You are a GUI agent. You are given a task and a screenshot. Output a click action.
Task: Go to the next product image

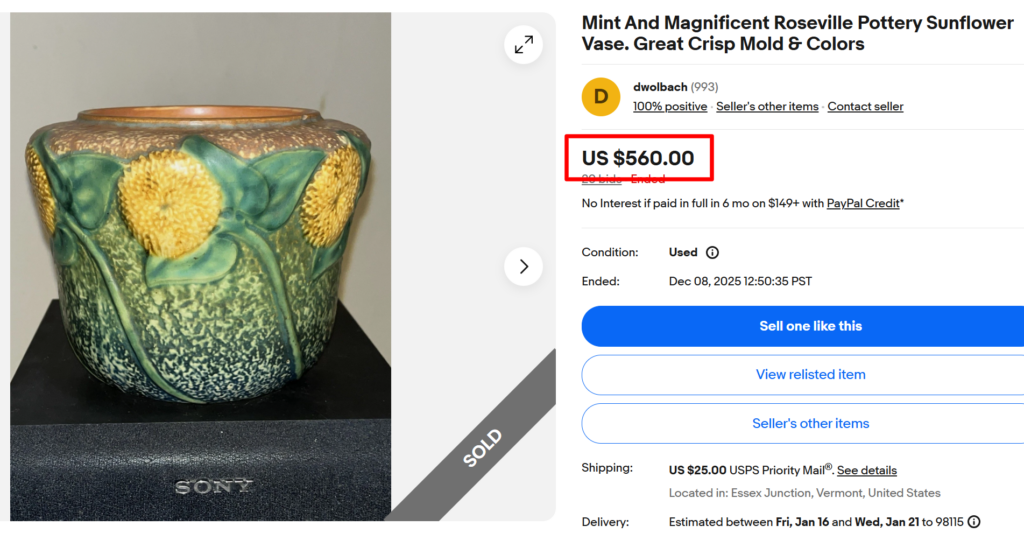tap(523, 267)
